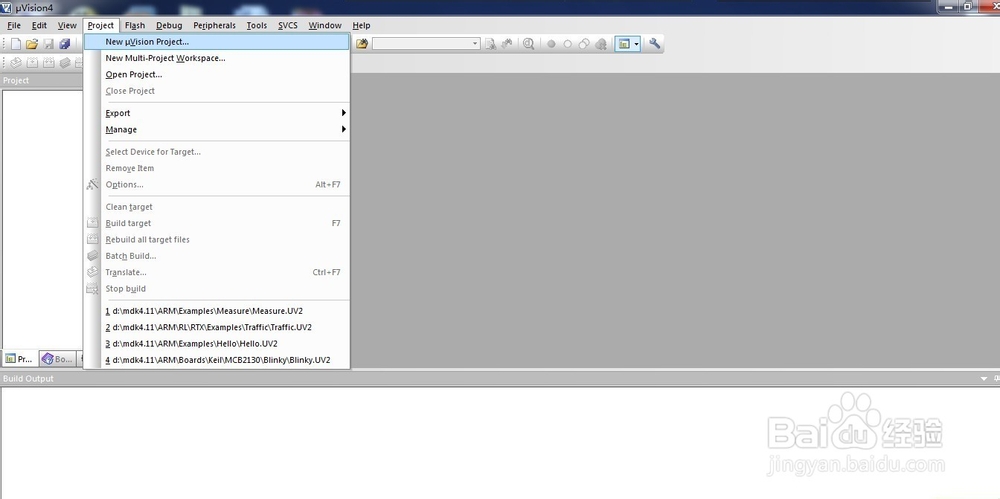This screenshot has height=499, width=1000.
Task: Open recent project Hello.UV2
Action: (217, 344)
